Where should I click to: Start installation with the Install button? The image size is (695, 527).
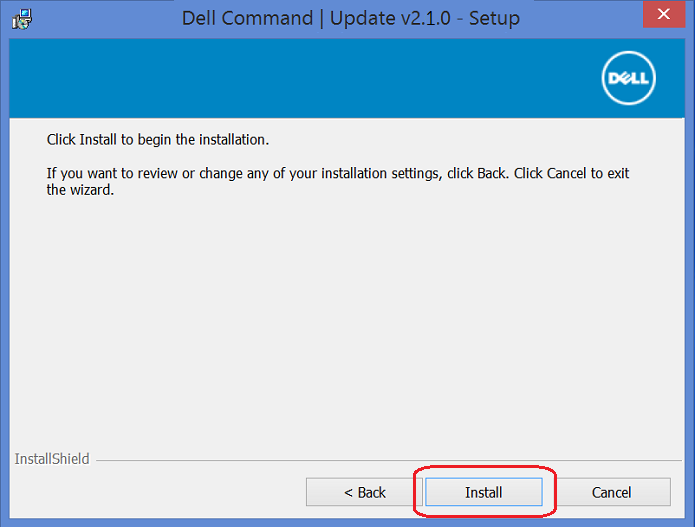click(x=484, y=492)
